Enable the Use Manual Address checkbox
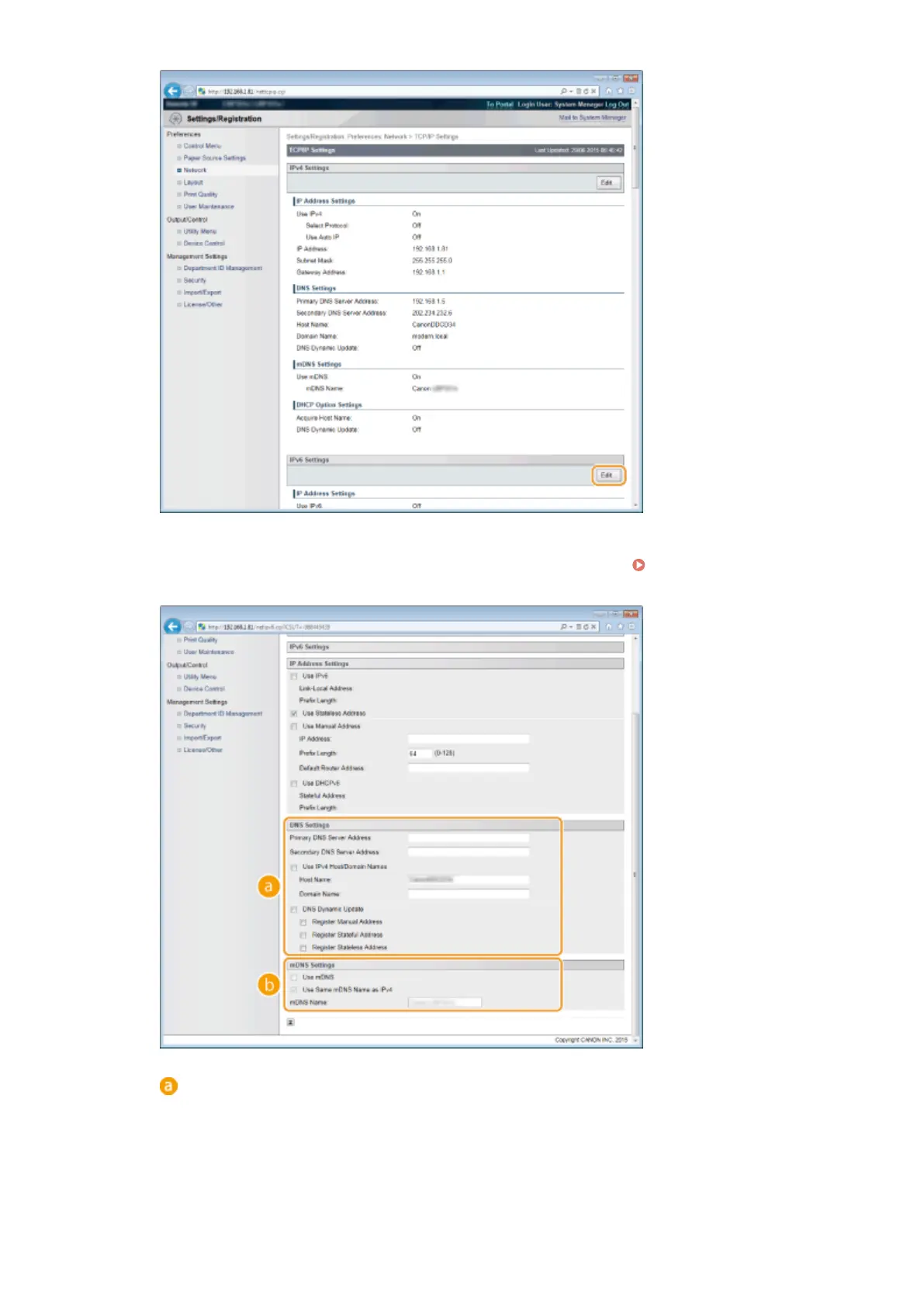The image size is (924, 1307). [294, 726]
